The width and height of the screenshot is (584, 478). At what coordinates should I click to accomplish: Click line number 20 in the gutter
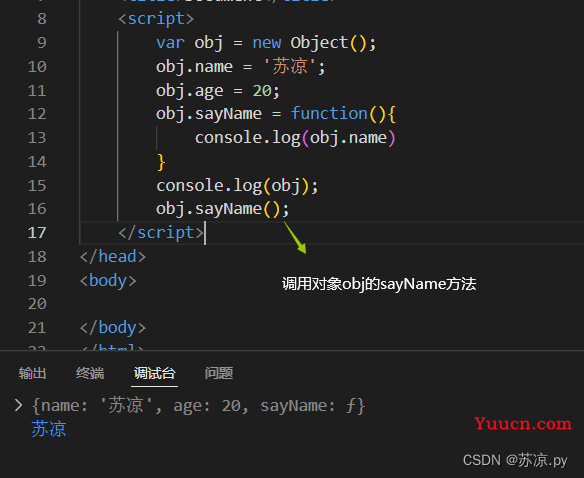tap(37, 304)
